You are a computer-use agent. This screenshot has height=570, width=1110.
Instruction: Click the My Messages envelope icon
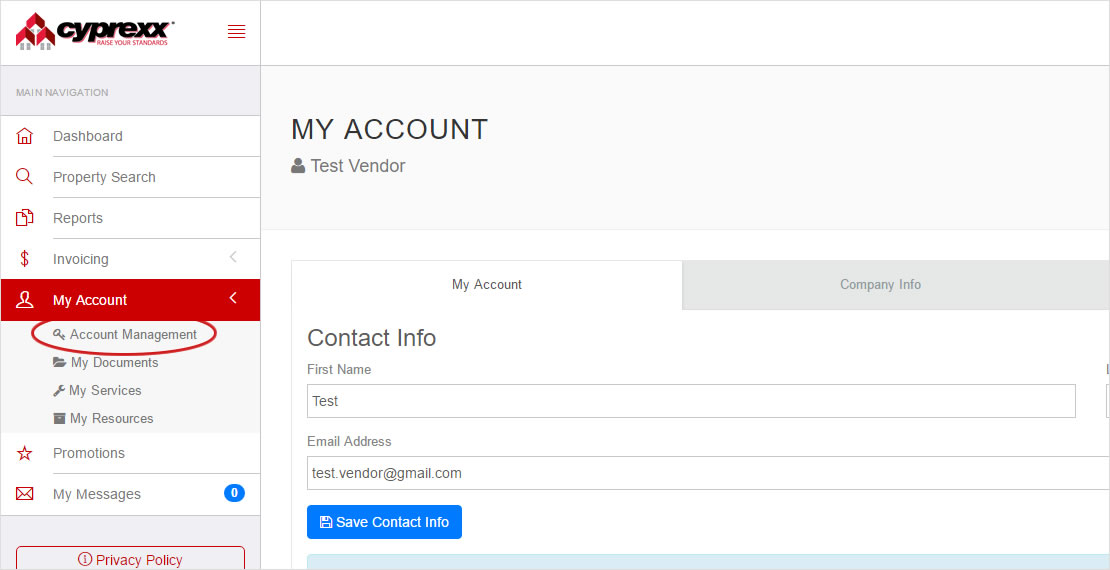pos(25,494)
